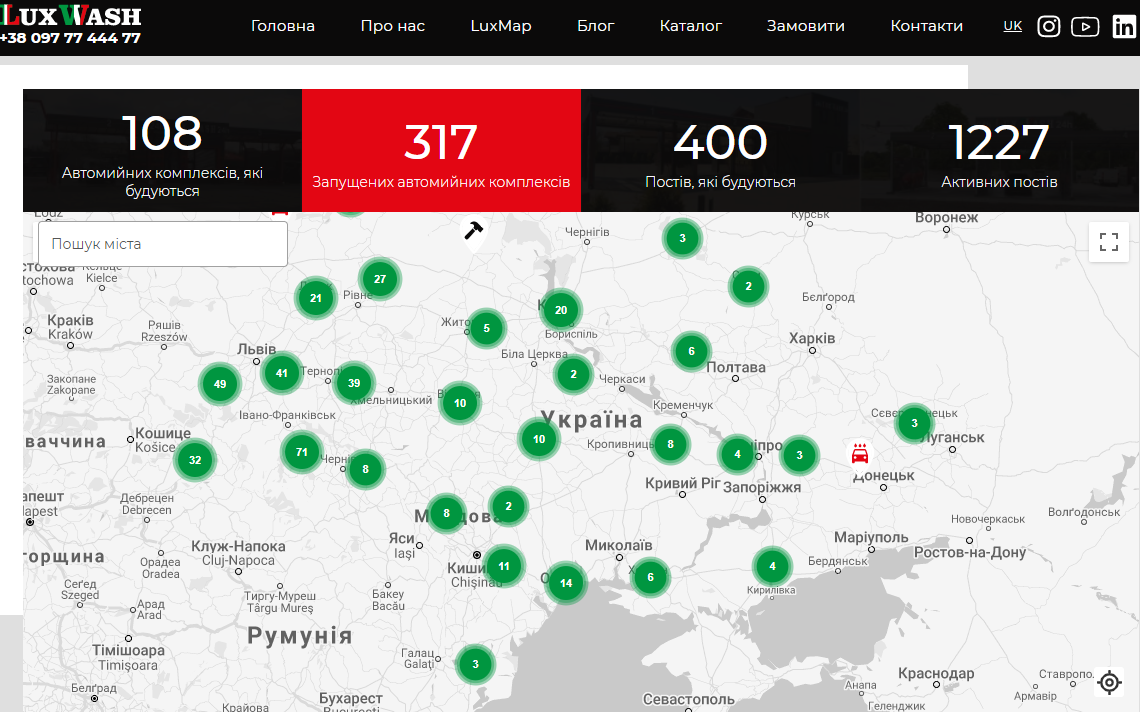Open the Instagram icon in the header

coord(1048,26)
